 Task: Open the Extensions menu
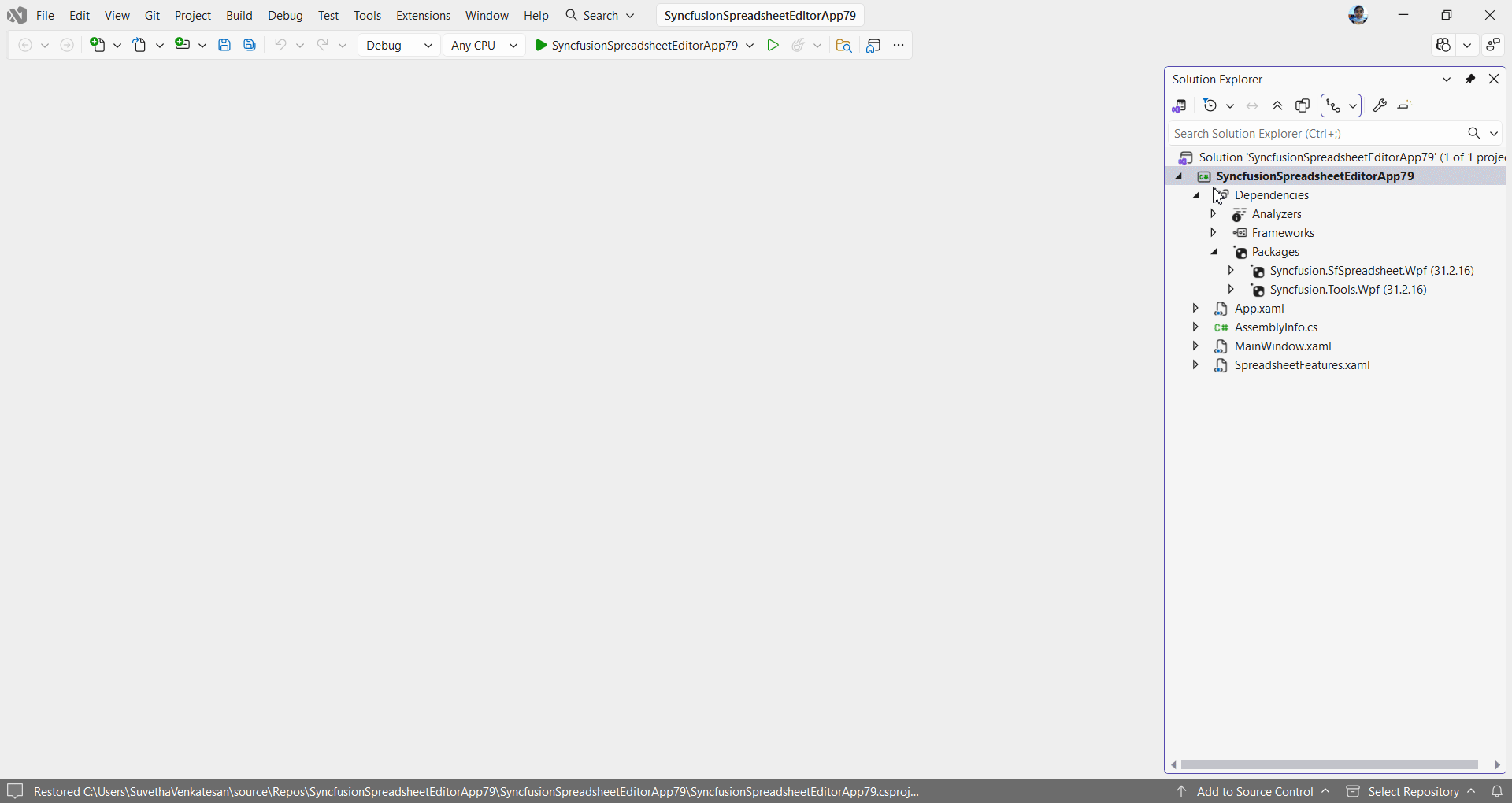423,15
